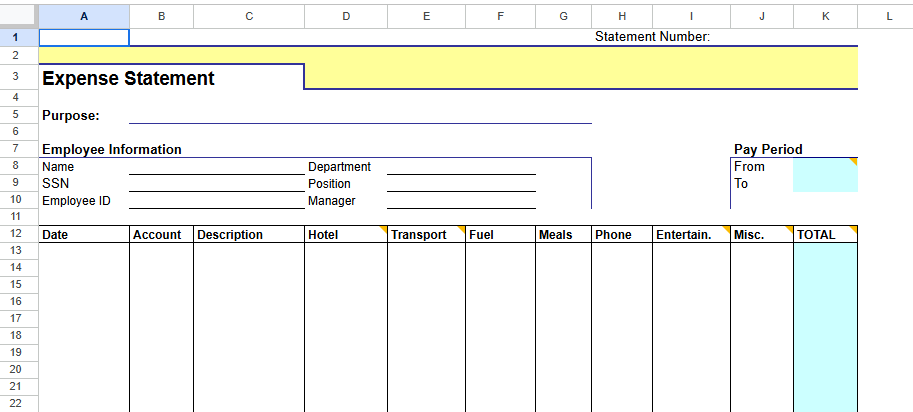Click the Hotel column header cell

(x=345, y=235)
